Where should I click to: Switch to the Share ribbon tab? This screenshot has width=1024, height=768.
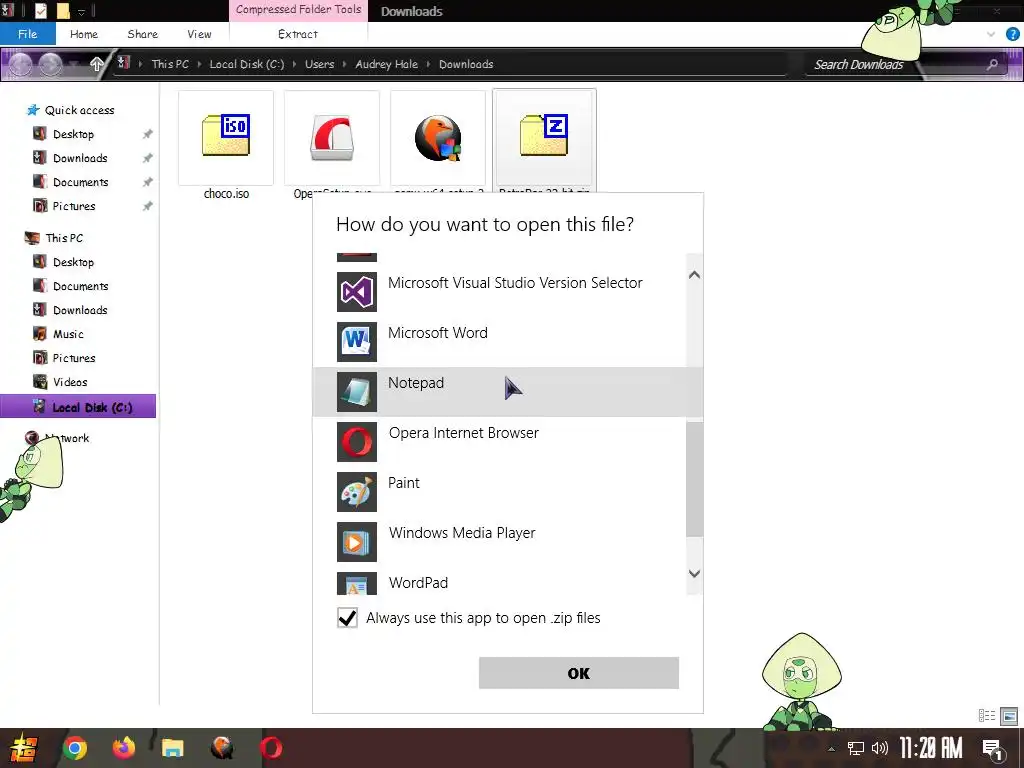[x=142, y=34]
